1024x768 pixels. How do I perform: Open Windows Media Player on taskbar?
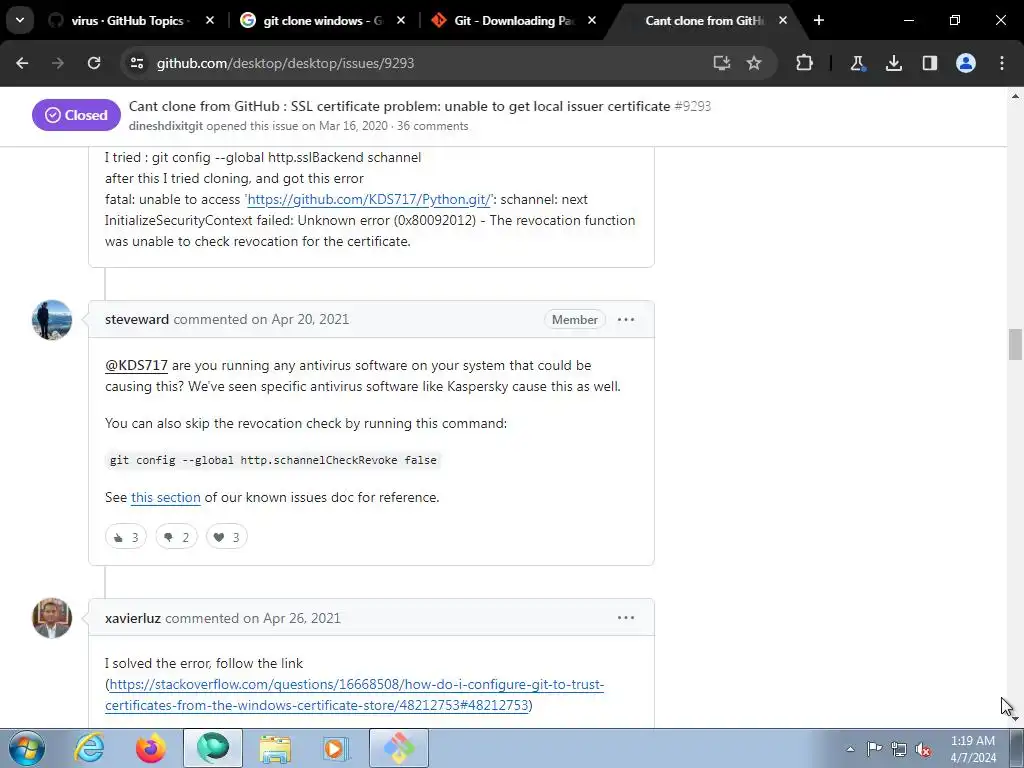point(337,748)
